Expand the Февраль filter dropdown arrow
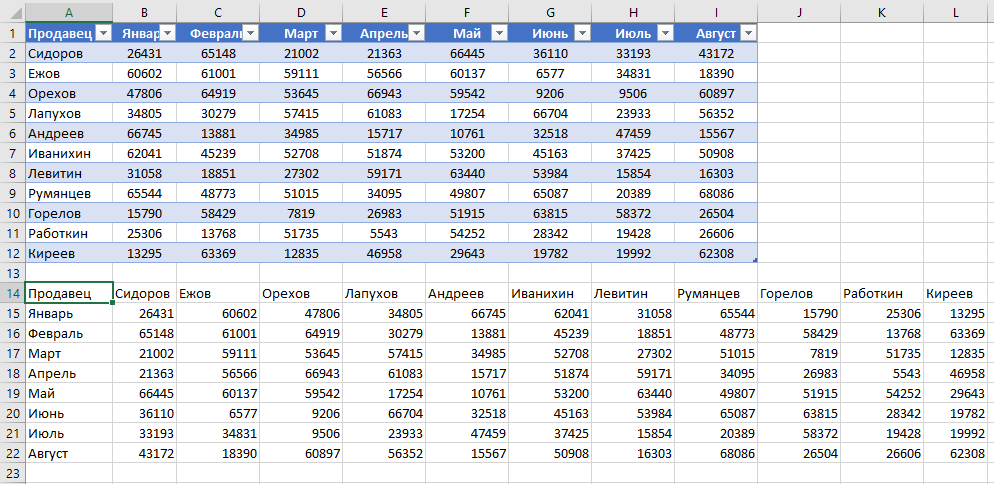This screenshot has width=994, height=484. point(250,33)
